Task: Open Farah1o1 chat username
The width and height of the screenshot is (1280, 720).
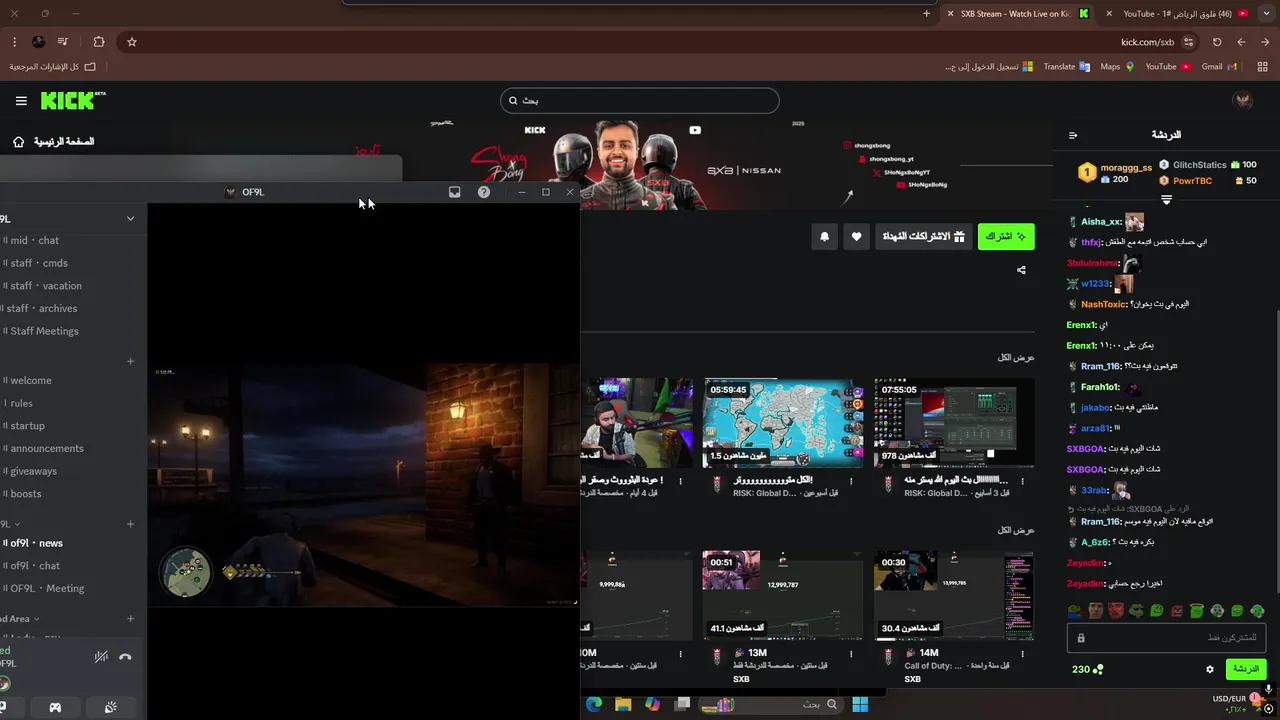Action: [x=1100, y=387]
